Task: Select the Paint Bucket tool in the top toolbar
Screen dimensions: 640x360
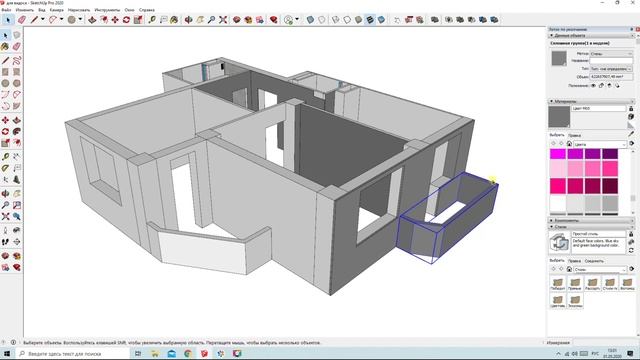Action: [x=174, y=20]
